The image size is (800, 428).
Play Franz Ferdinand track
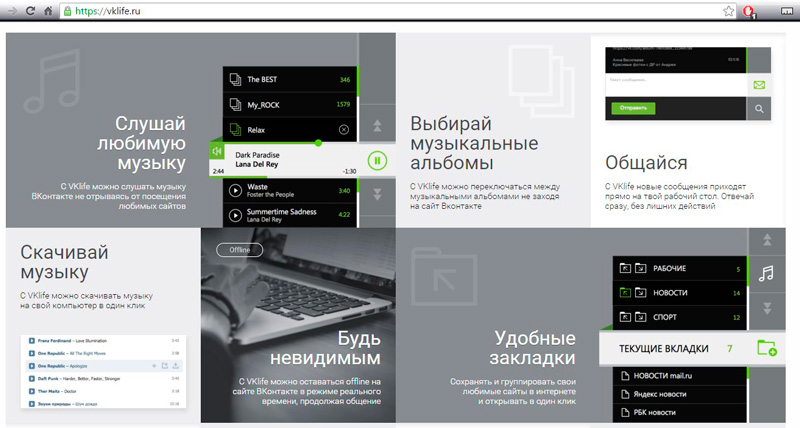pos(32,341)
